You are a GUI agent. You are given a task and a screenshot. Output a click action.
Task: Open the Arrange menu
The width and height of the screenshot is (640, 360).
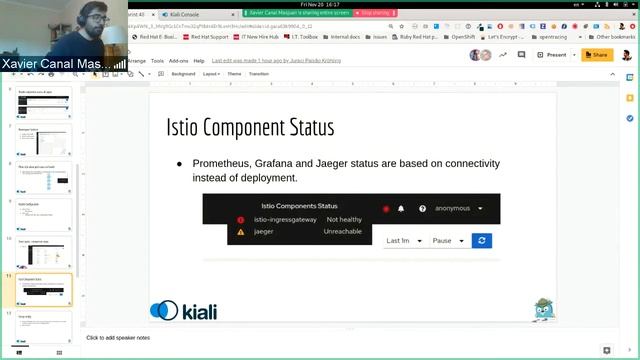137,61
